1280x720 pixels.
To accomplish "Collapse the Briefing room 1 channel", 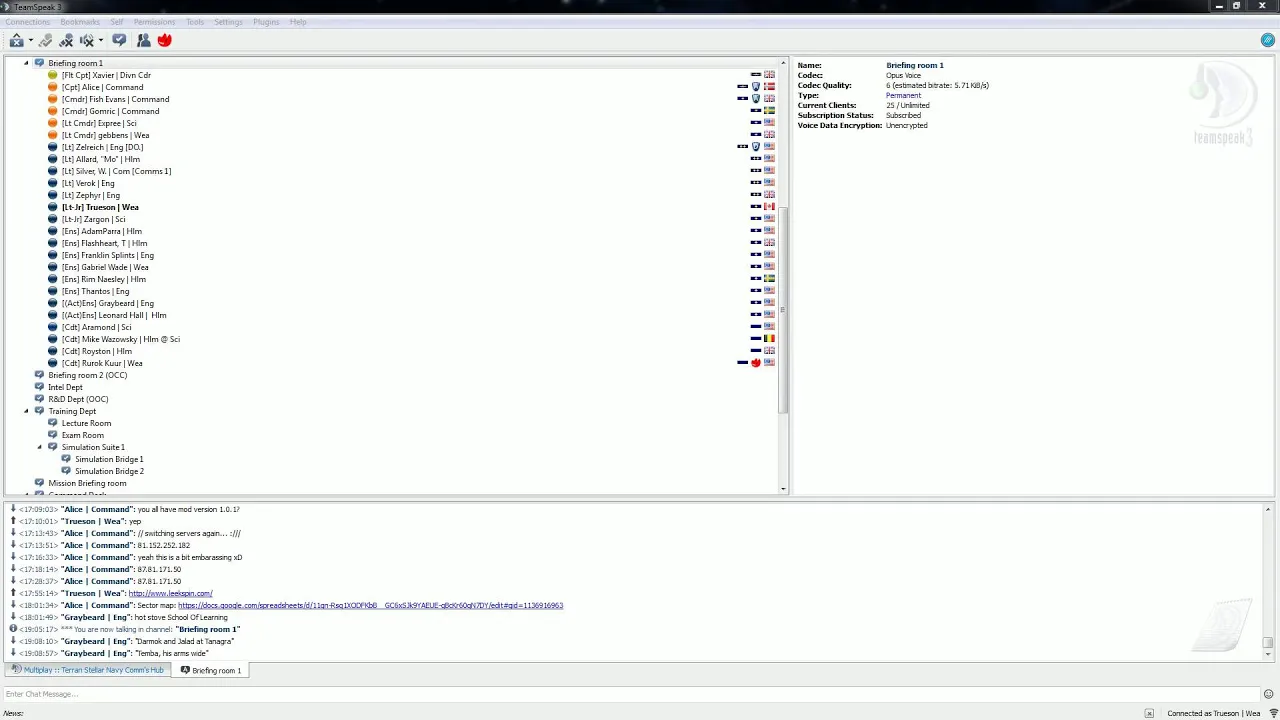I will pos(27,63).
